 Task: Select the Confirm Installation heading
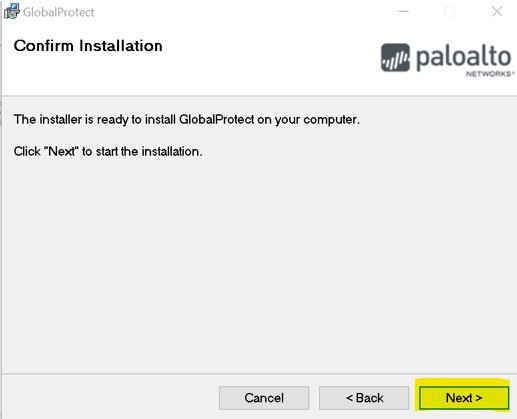[x=88, y=46]
